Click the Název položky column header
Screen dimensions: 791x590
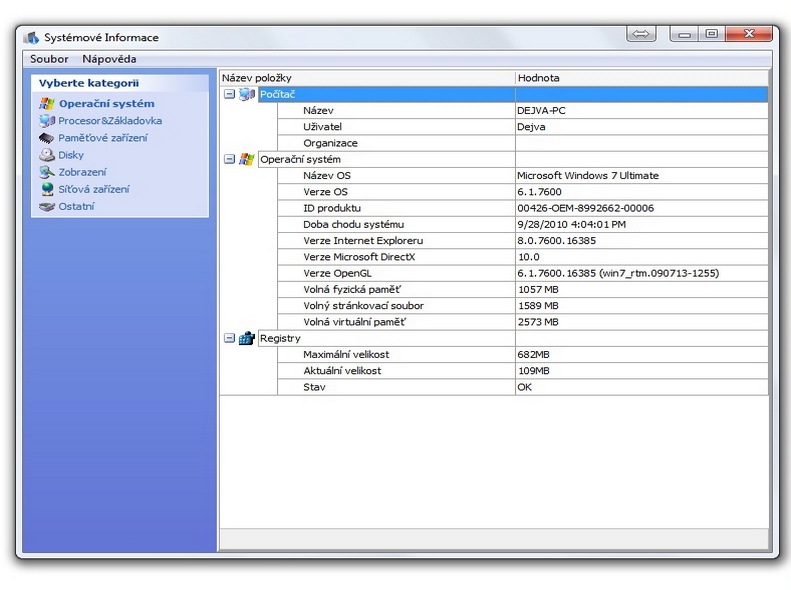pyautogui.click(x=367, y=78)
